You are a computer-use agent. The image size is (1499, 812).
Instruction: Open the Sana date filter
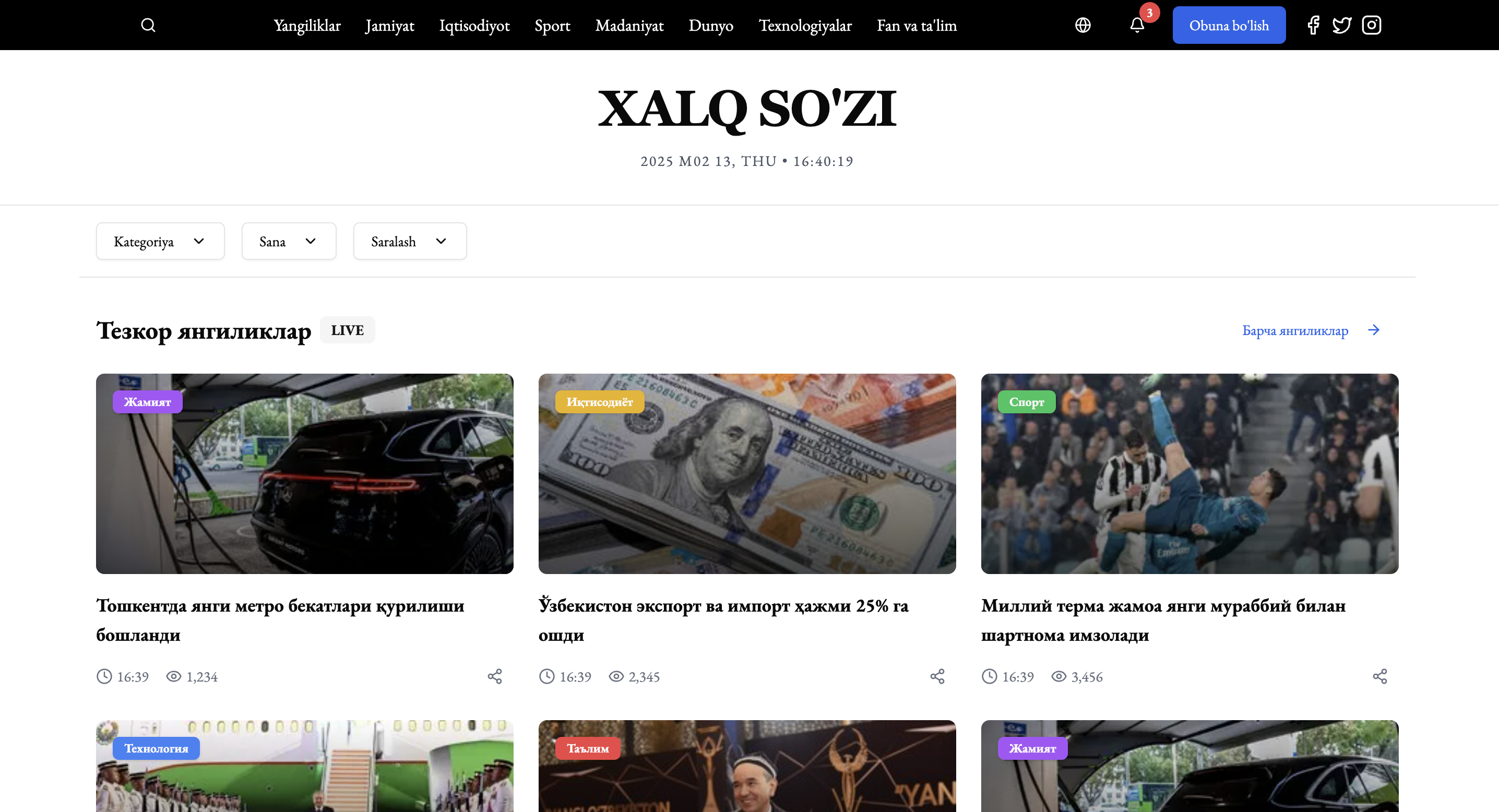pos(289,242)
